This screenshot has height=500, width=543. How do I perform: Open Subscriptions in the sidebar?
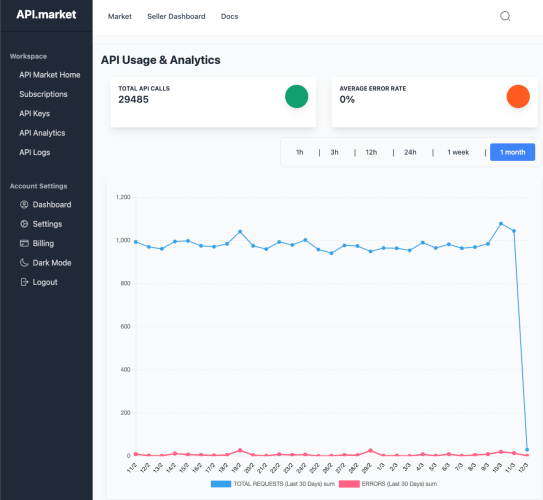click(43, 94)
